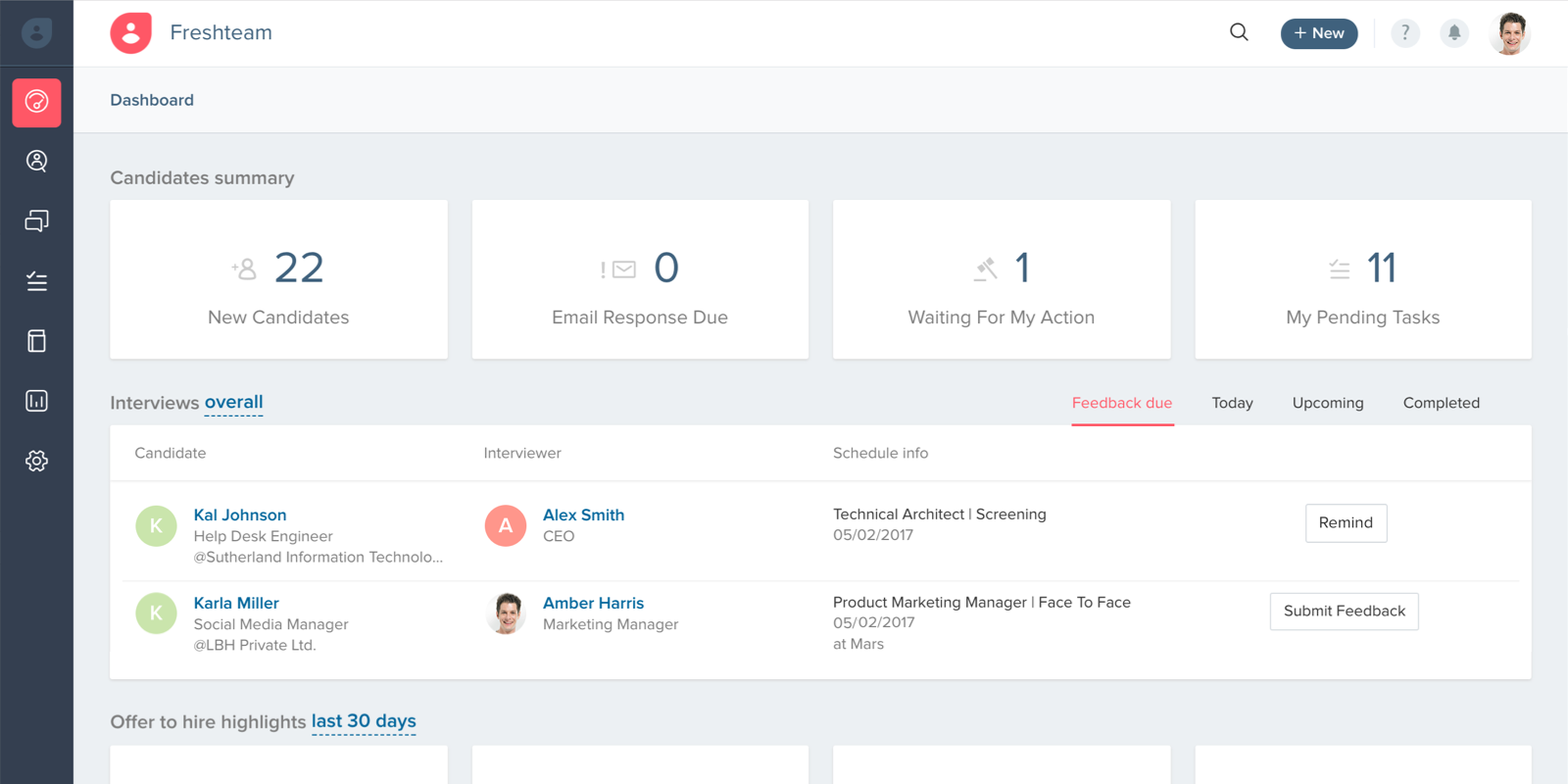Open the Settings gear icon in sidebar
Image resolution: width=1568 pixels, height=784 pixels.
(x=36, y=461)
